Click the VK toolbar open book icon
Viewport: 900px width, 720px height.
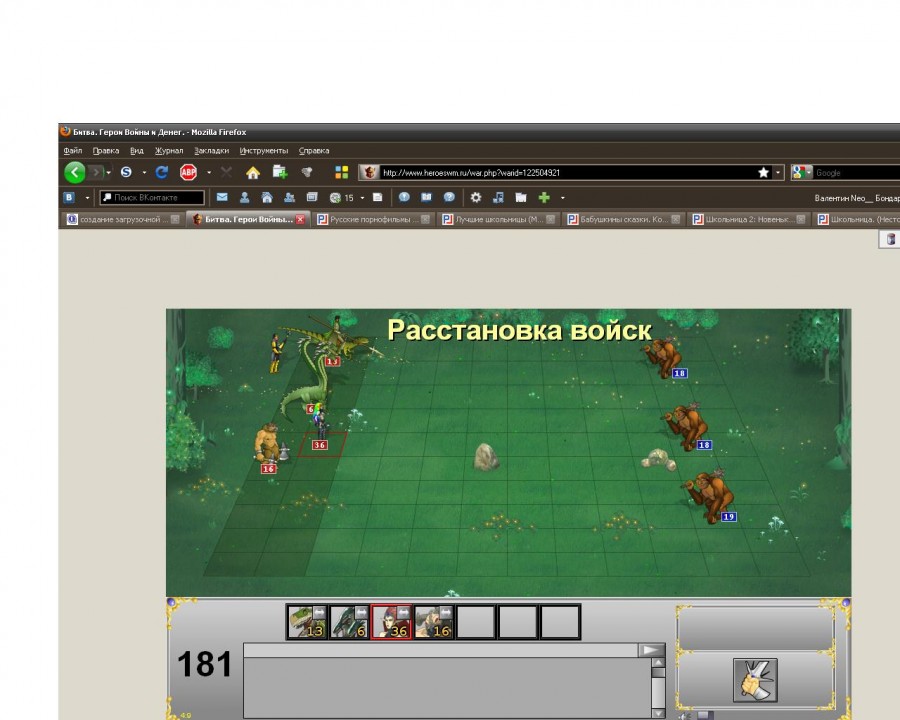point(426,198)
